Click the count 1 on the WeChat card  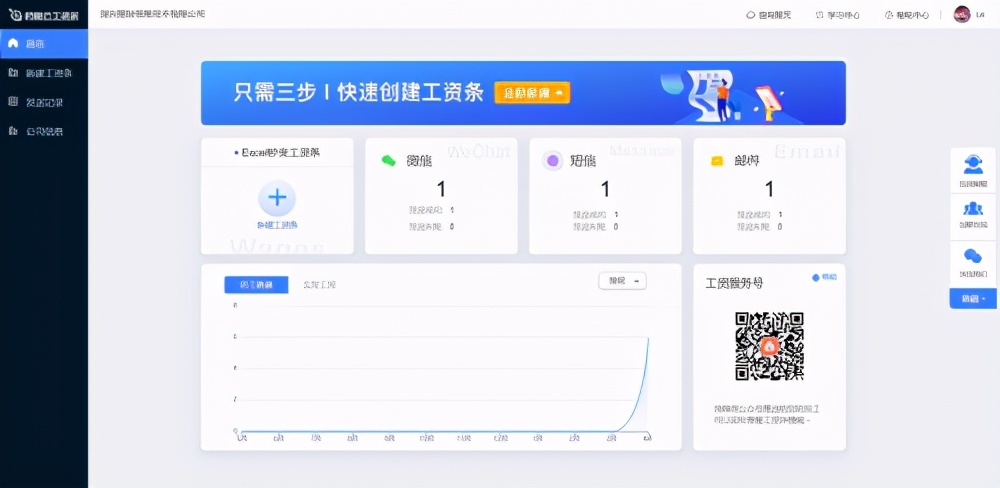(441, 189)
